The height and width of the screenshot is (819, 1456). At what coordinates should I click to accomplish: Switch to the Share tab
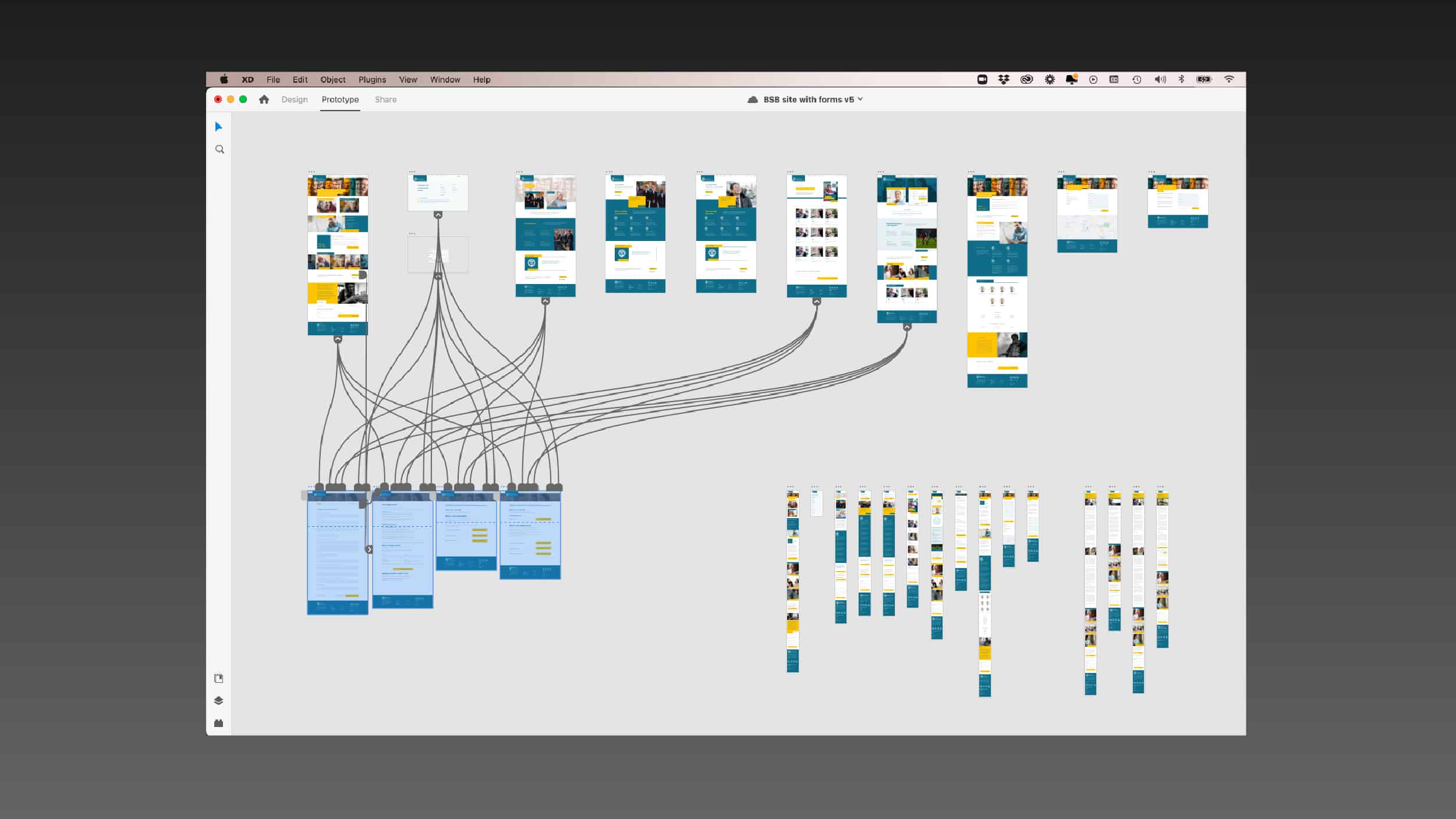click(385, 100)
